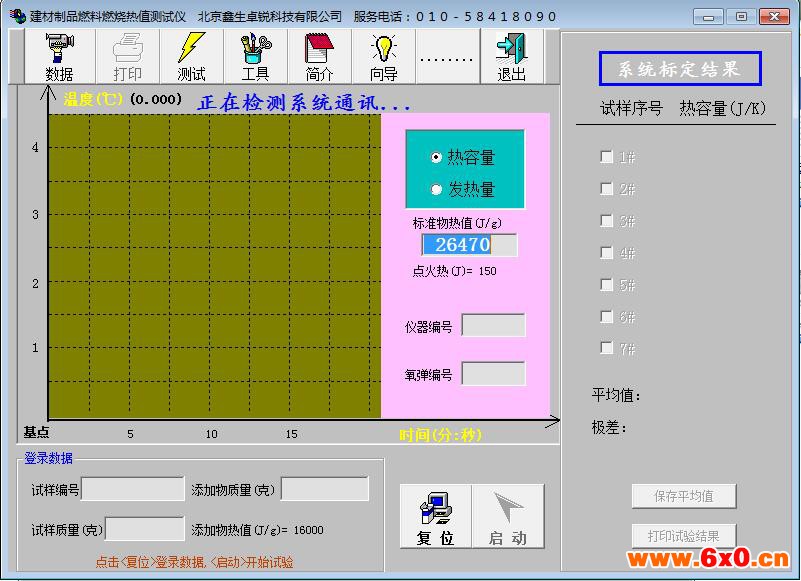Click the 正在检测系统通讯 status text

[x=304, y=103]
